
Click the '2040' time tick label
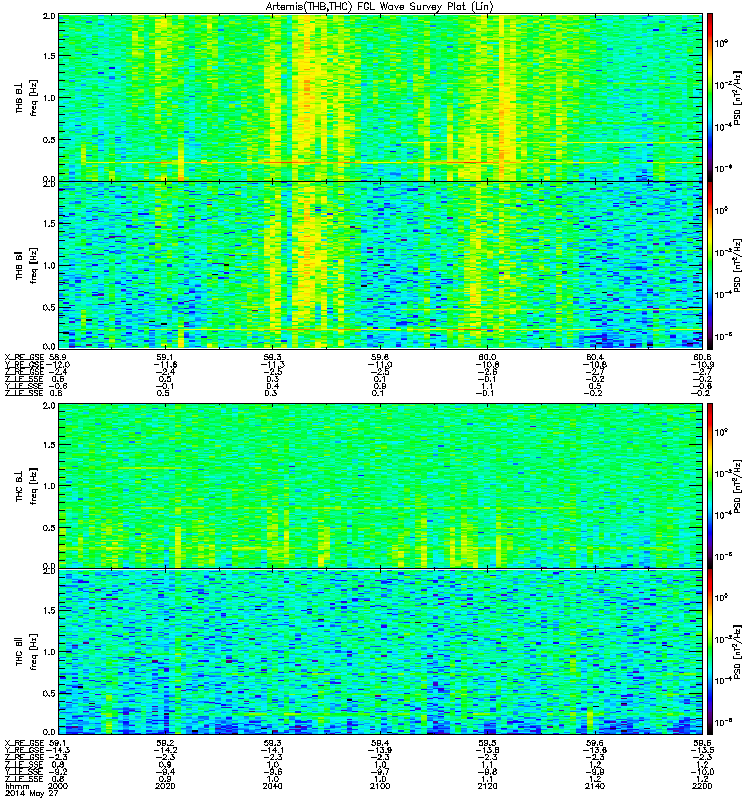click(x=272, y=786)
